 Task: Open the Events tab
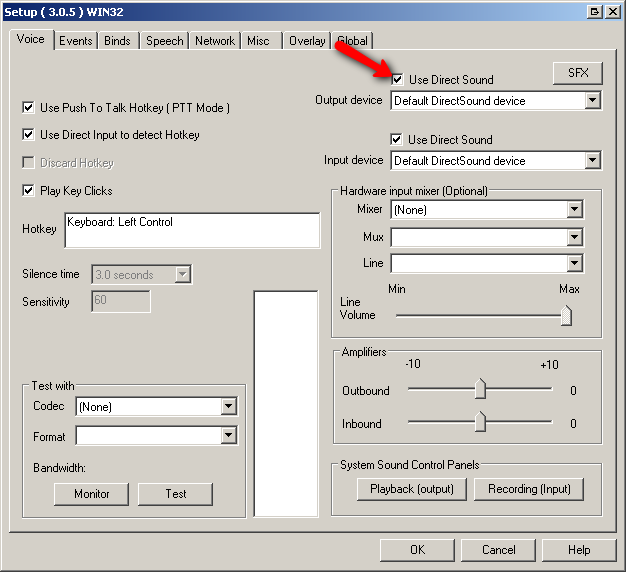[75, 41]
